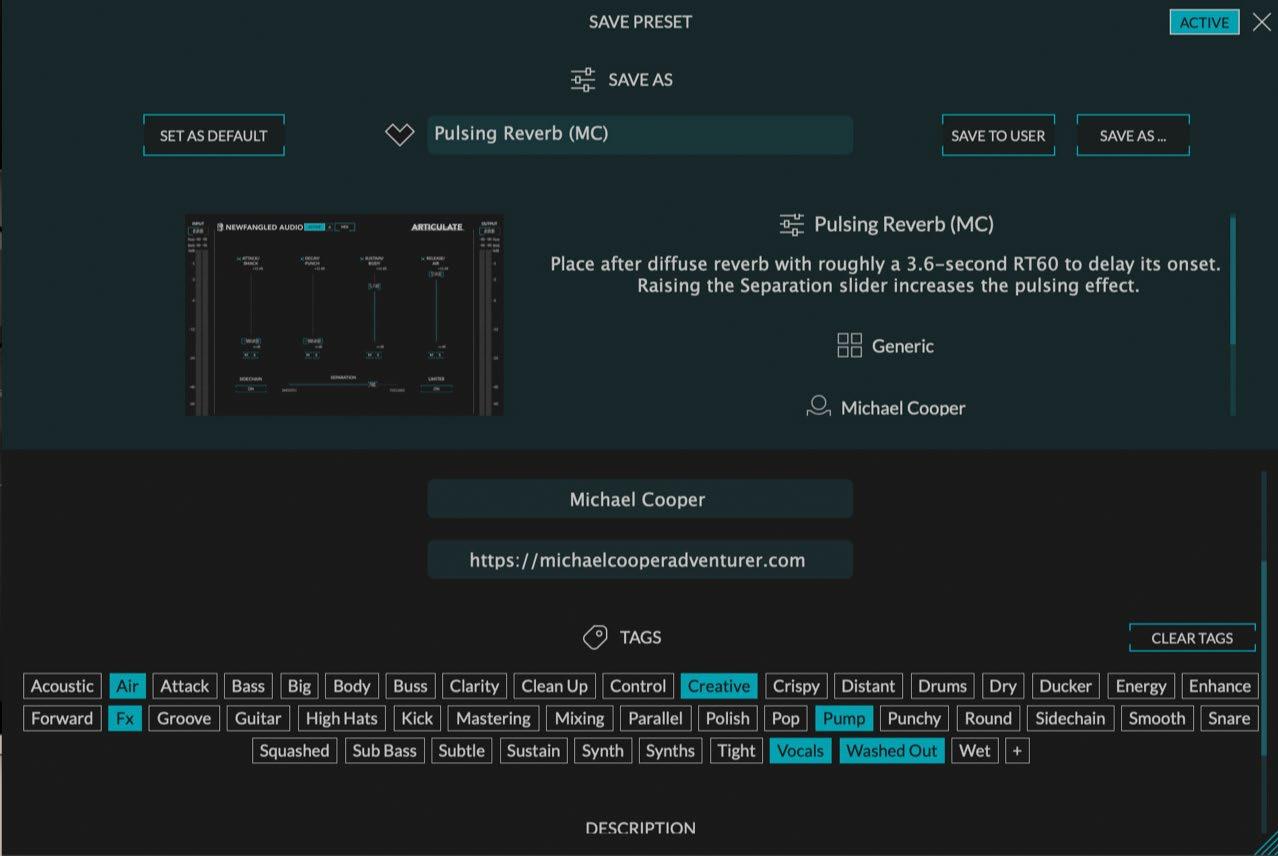
Task: Deselect the Air tag
Action: coord(127,686)
